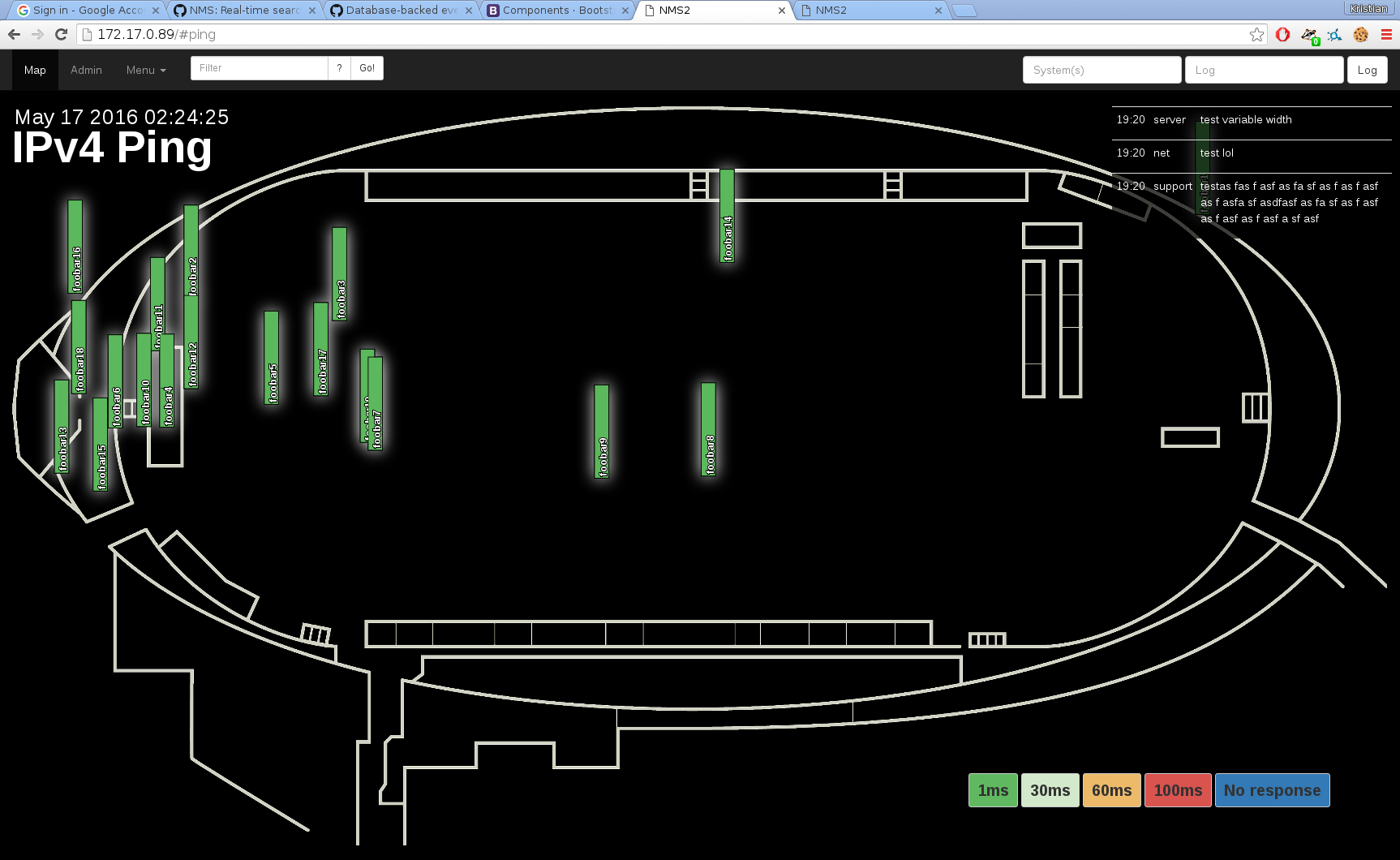Switch to Components Bootstrap tab
The height and width of the screenshot is (860, 1400).
(557, 11)
